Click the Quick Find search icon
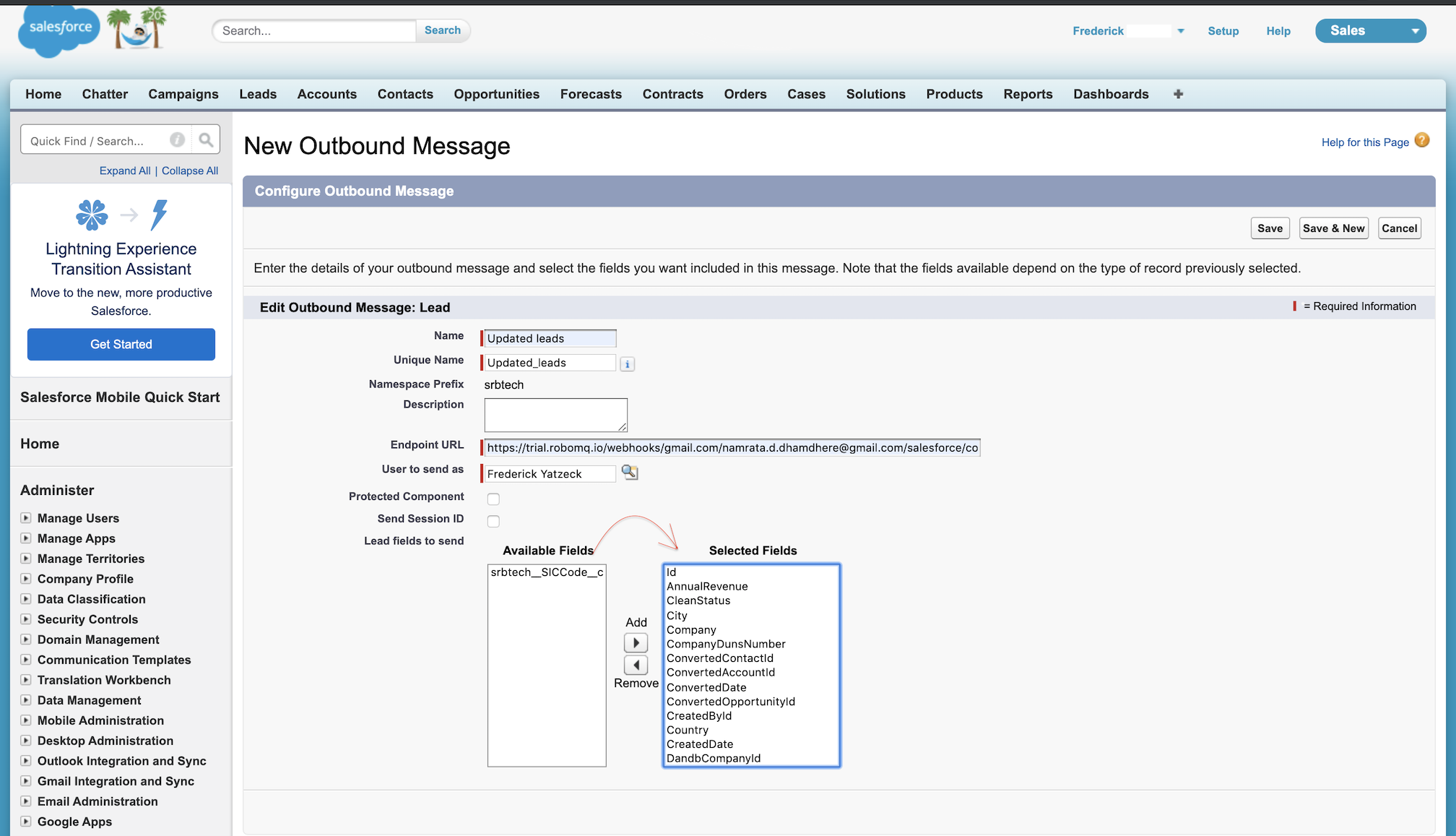This screenshot has width=1456, height=836. point(205,140)
